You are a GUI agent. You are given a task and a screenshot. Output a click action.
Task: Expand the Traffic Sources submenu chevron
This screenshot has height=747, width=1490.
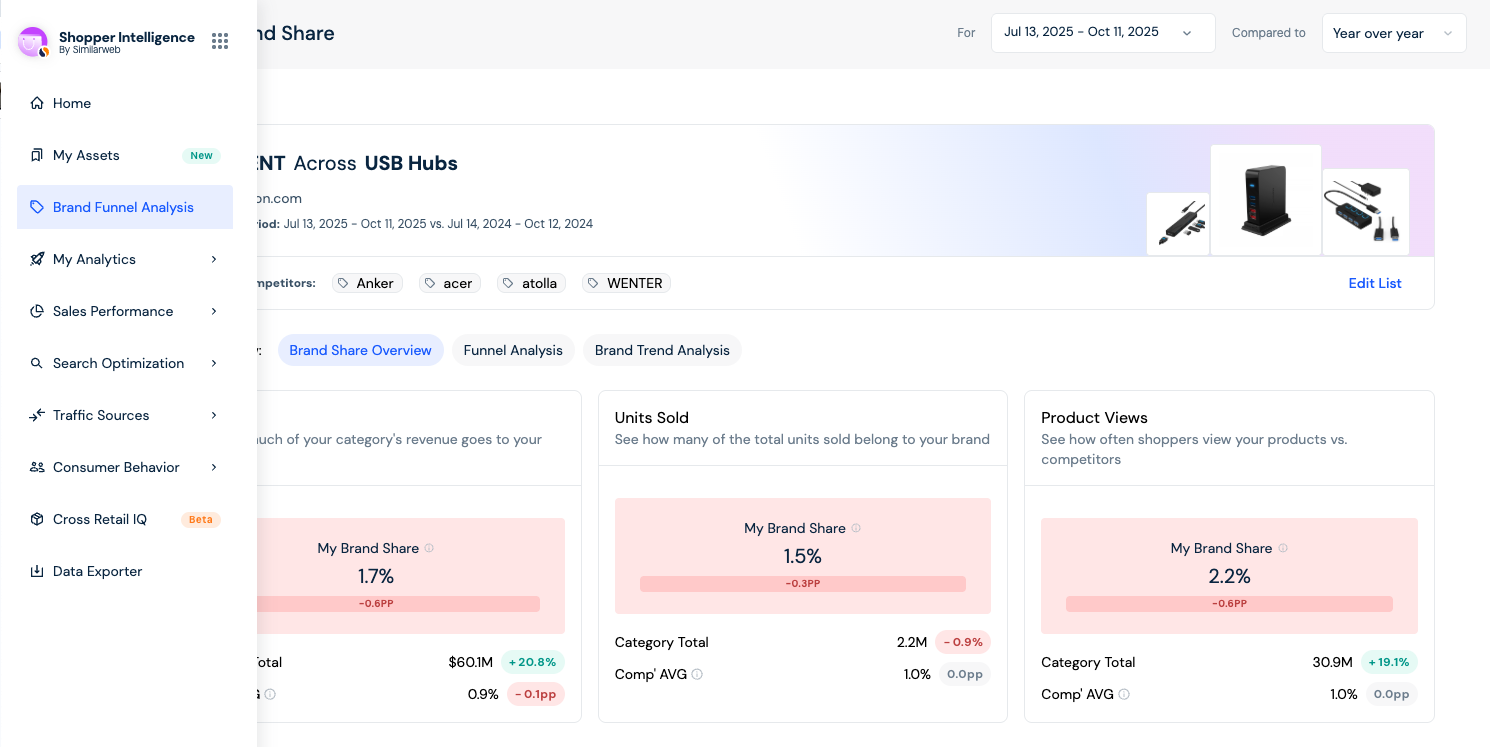[214, 415]
